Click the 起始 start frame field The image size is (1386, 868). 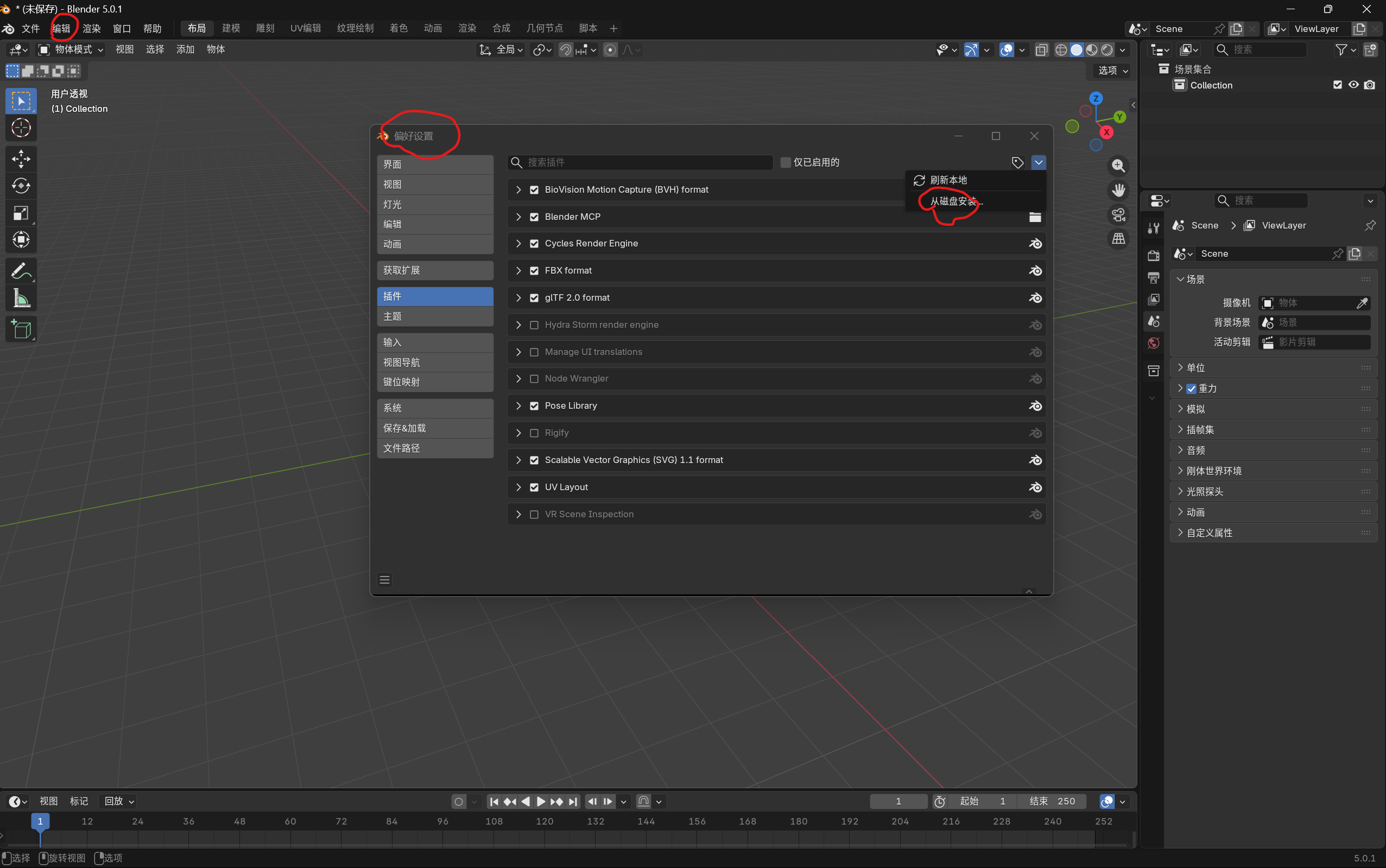click(983, 801)
